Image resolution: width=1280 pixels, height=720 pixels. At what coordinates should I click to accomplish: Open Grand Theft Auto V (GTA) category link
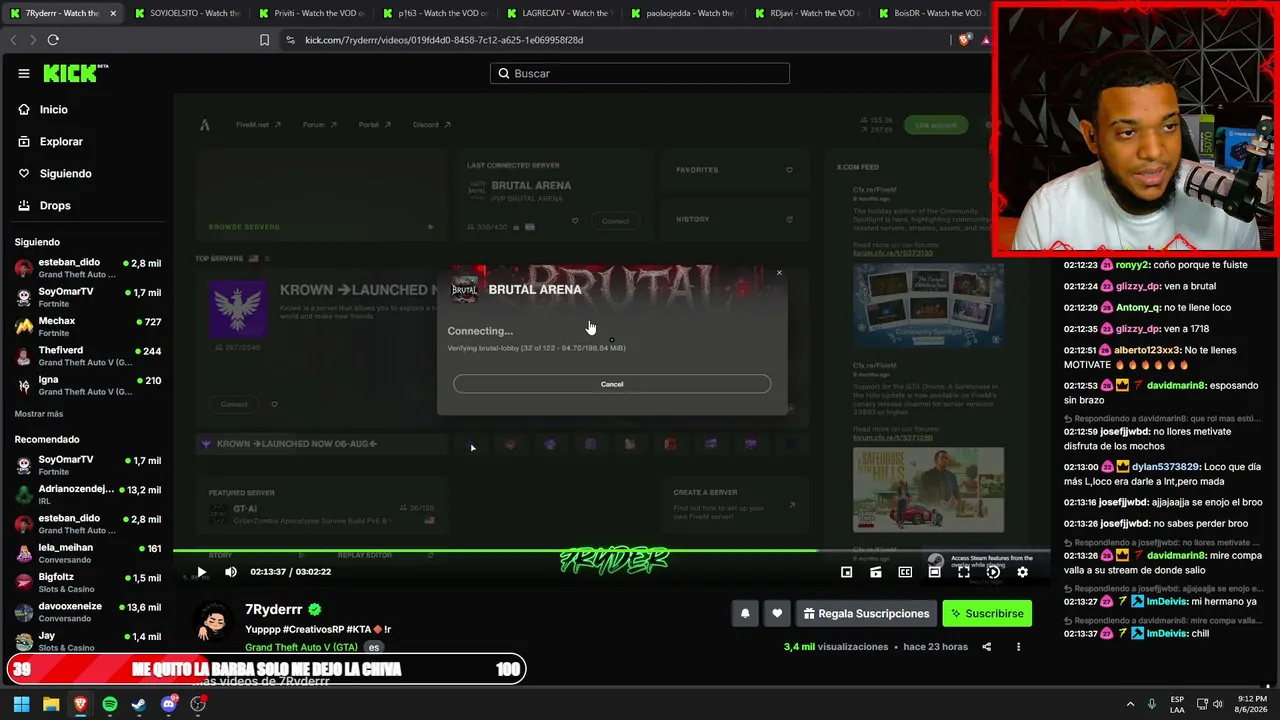(x=301, y=647)
